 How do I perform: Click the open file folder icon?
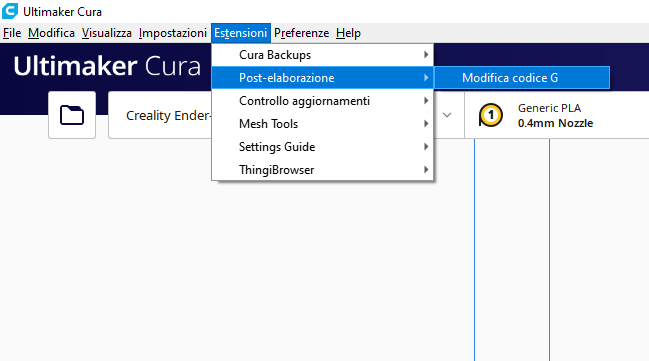tap(72, 115)
